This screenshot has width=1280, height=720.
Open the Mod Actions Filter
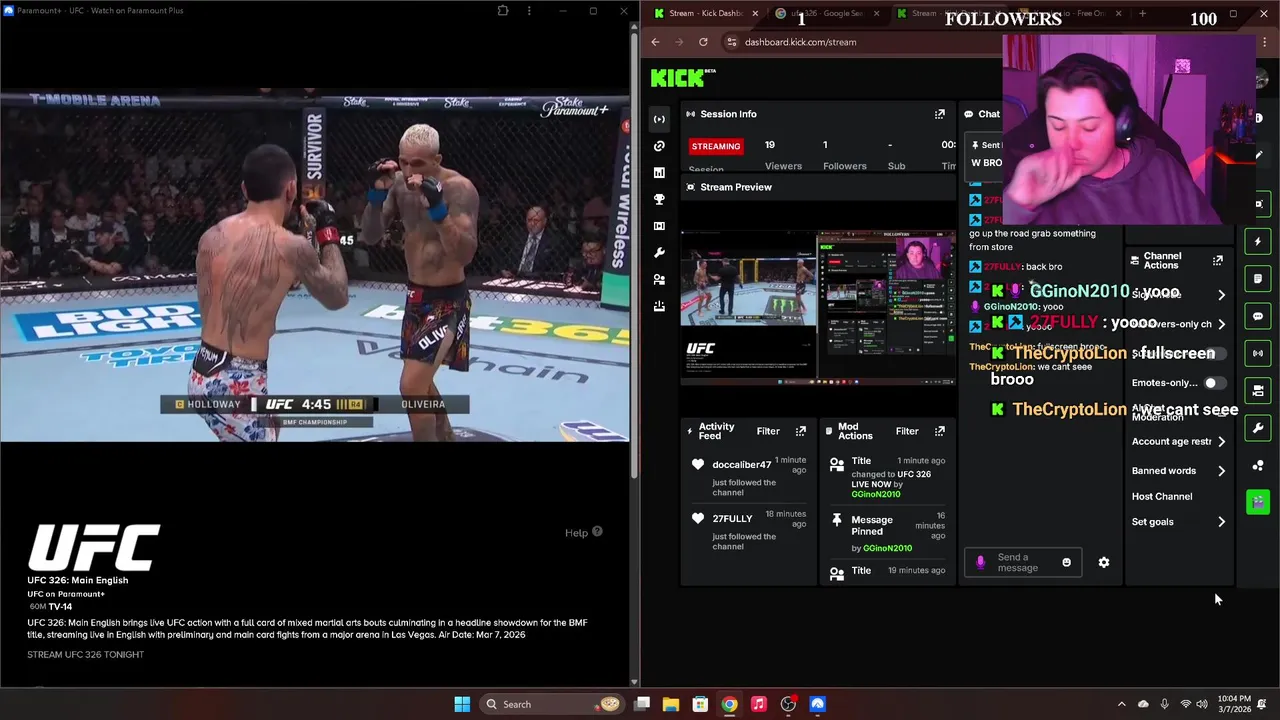907,431
